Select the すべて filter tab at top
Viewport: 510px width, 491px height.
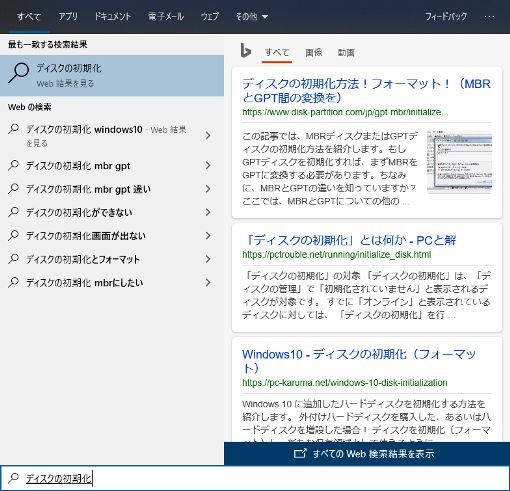[29, 16]
